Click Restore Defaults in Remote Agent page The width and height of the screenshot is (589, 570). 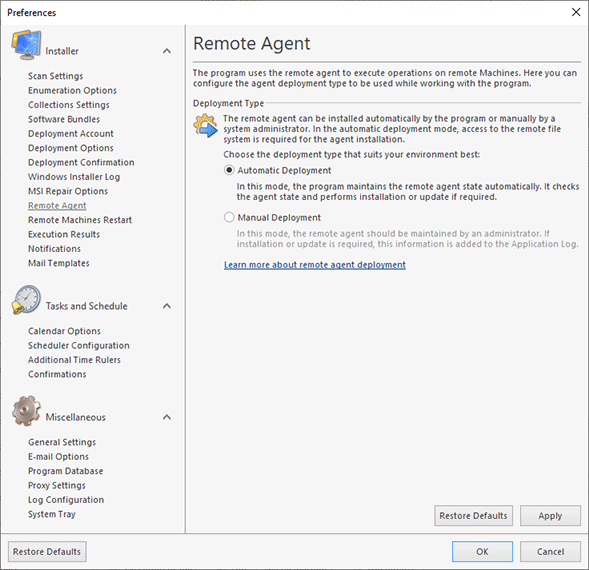pyautogui.click(x=473, y=516)
